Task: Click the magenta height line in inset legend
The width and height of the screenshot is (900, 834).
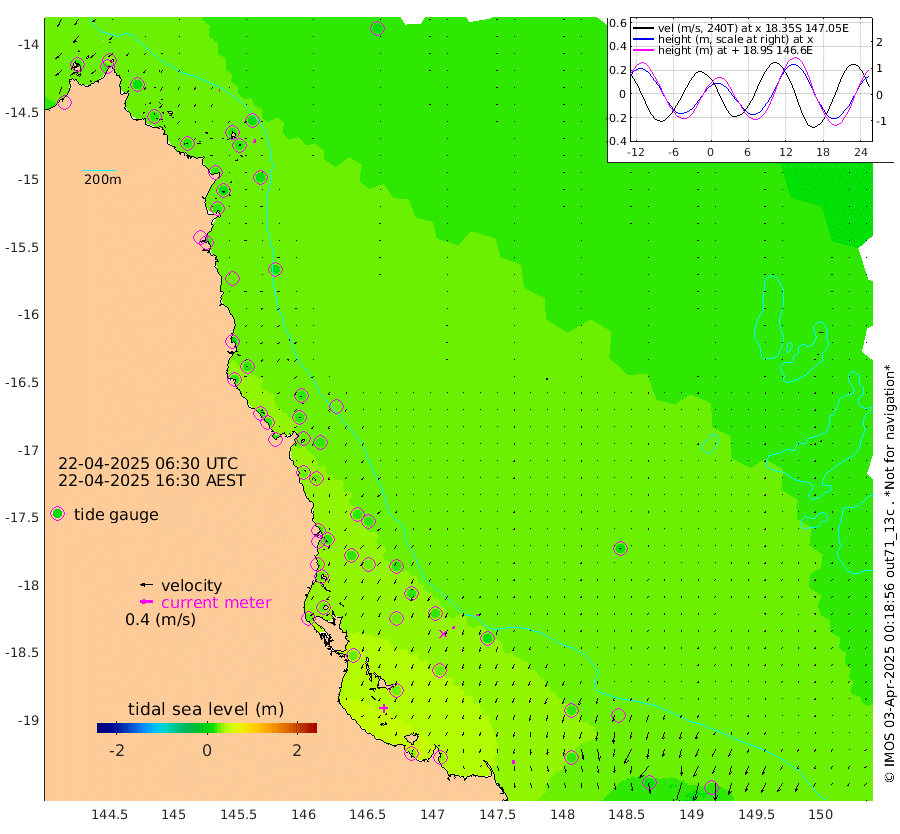Action: click(x=643, y=50)
